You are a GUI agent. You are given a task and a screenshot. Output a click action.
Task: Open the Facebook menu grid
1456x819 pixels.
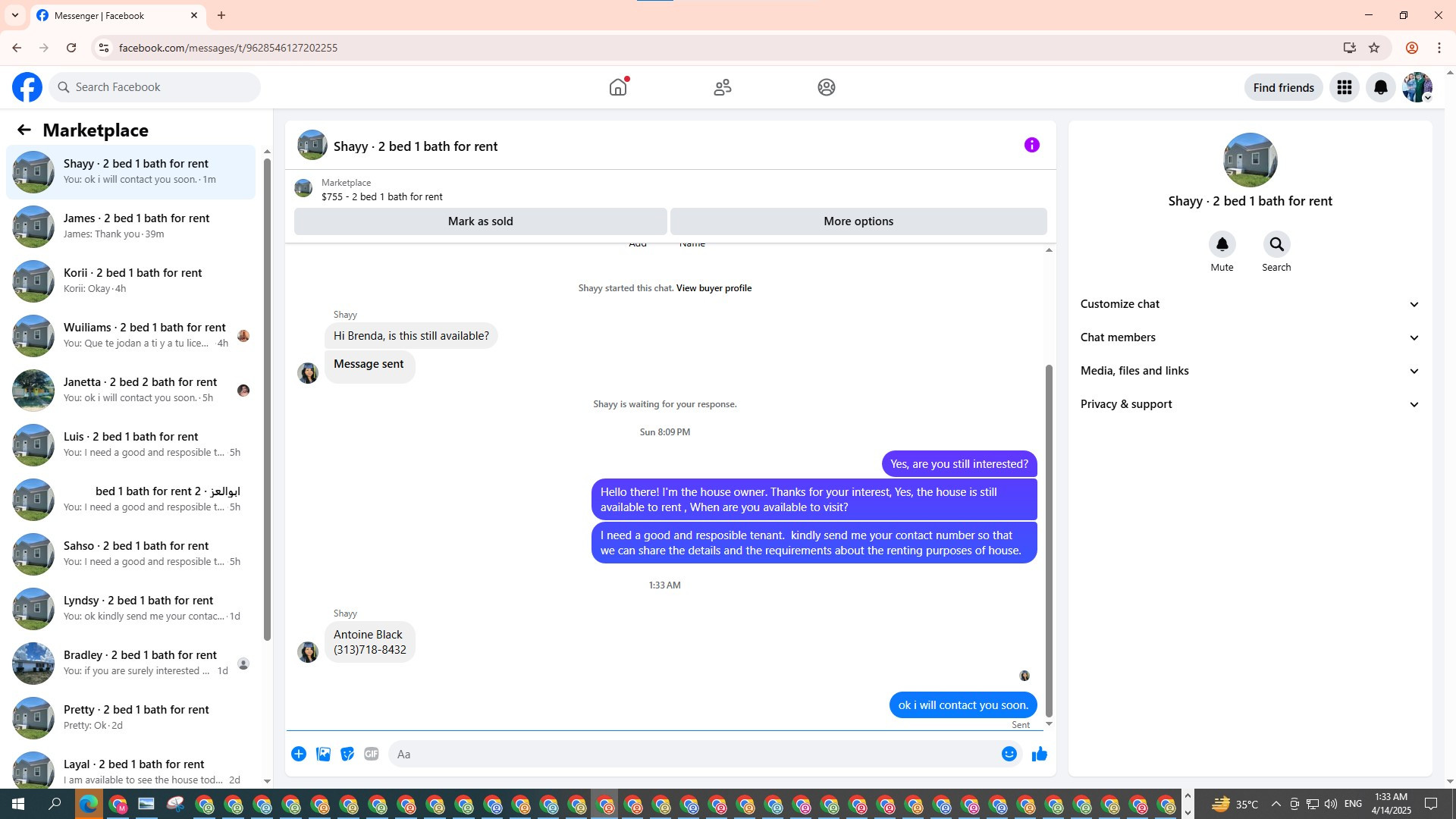pyautogui.click(x=1344, y=87)
